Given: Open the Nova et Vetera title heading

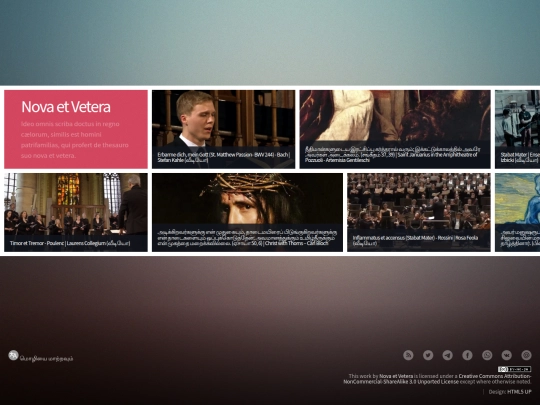Looking at the screenshot, I should coord(66,107).
